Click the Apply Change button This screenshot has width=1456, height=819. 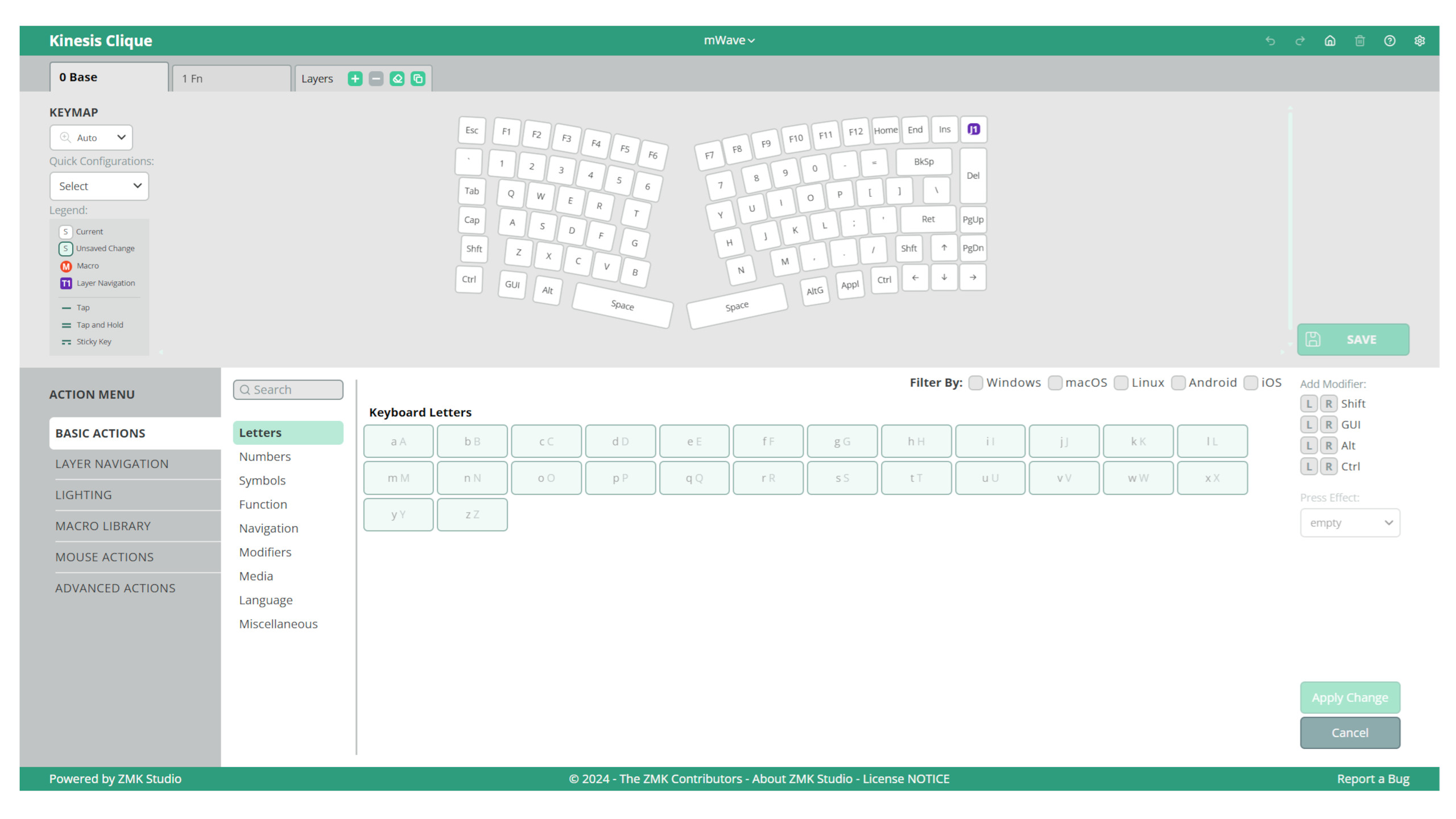coord(1350,697)
